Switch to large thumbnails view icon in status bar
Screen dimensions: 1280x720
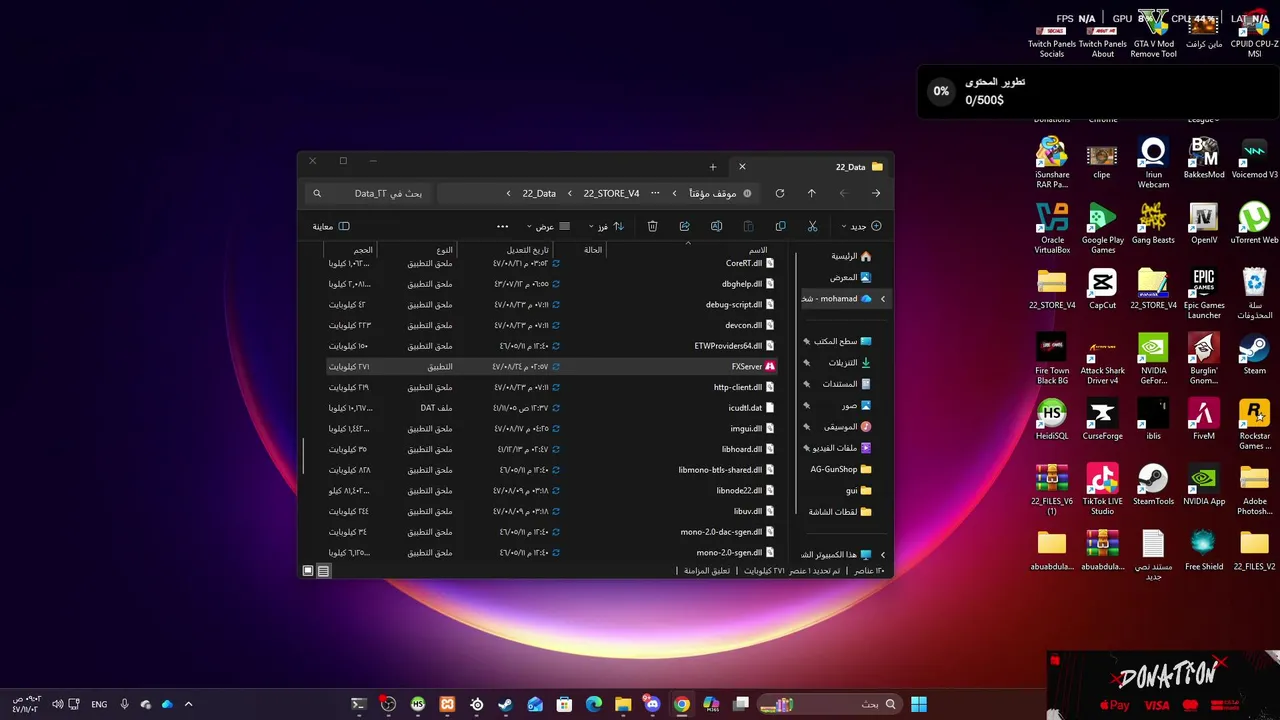(x=308, y=571)
